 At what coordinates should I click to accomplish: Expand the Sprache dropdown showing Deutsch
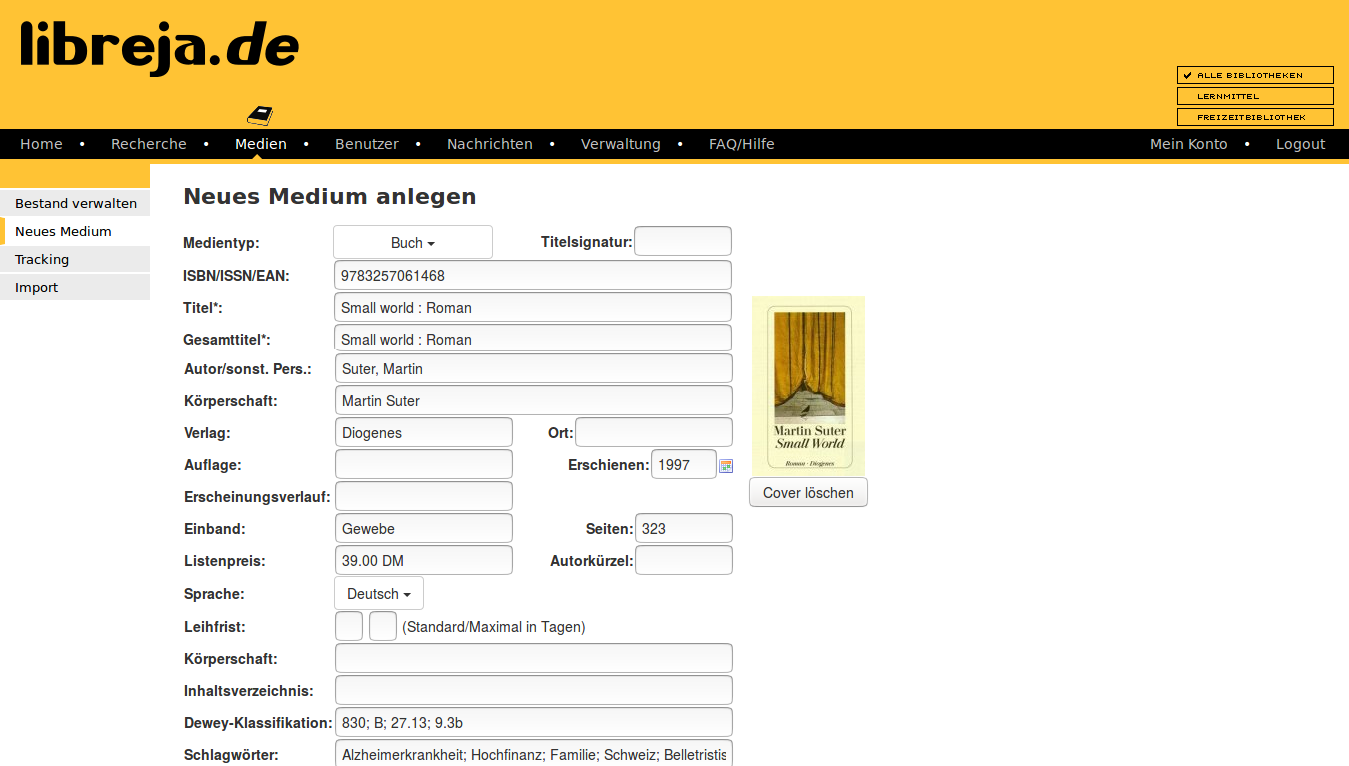coord(378,594)
